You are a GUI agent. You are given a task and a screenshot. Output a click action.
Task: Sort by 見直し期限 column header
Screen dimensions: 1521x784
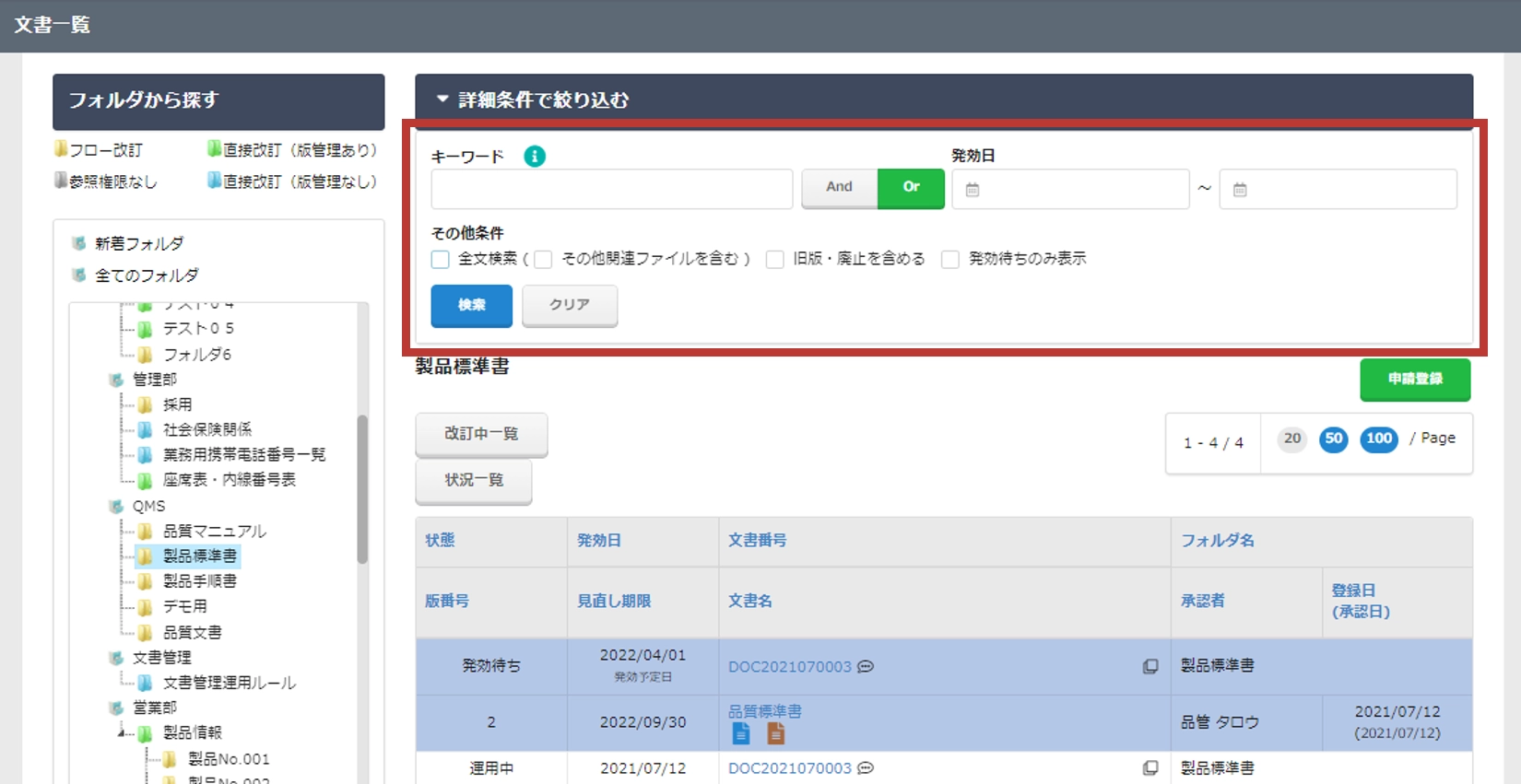[x=614, y=601]
